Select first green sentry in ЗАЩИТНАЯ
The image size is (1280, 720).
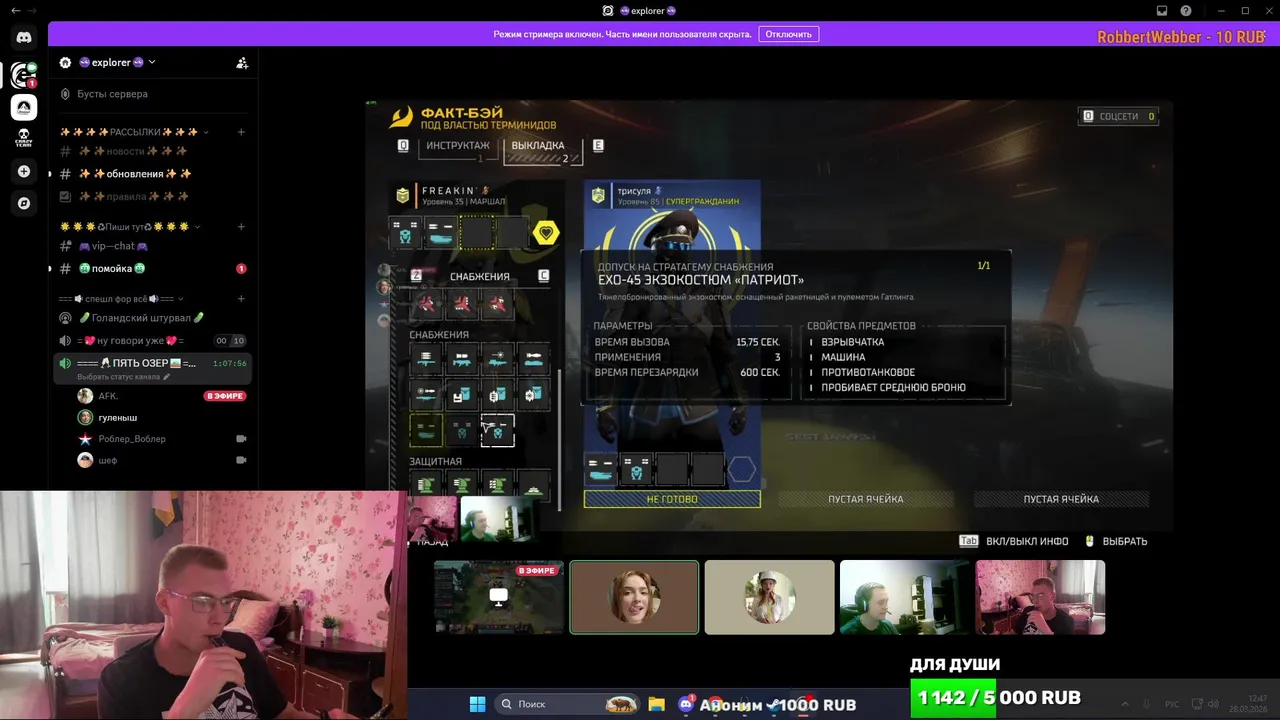tap(426, 485)
